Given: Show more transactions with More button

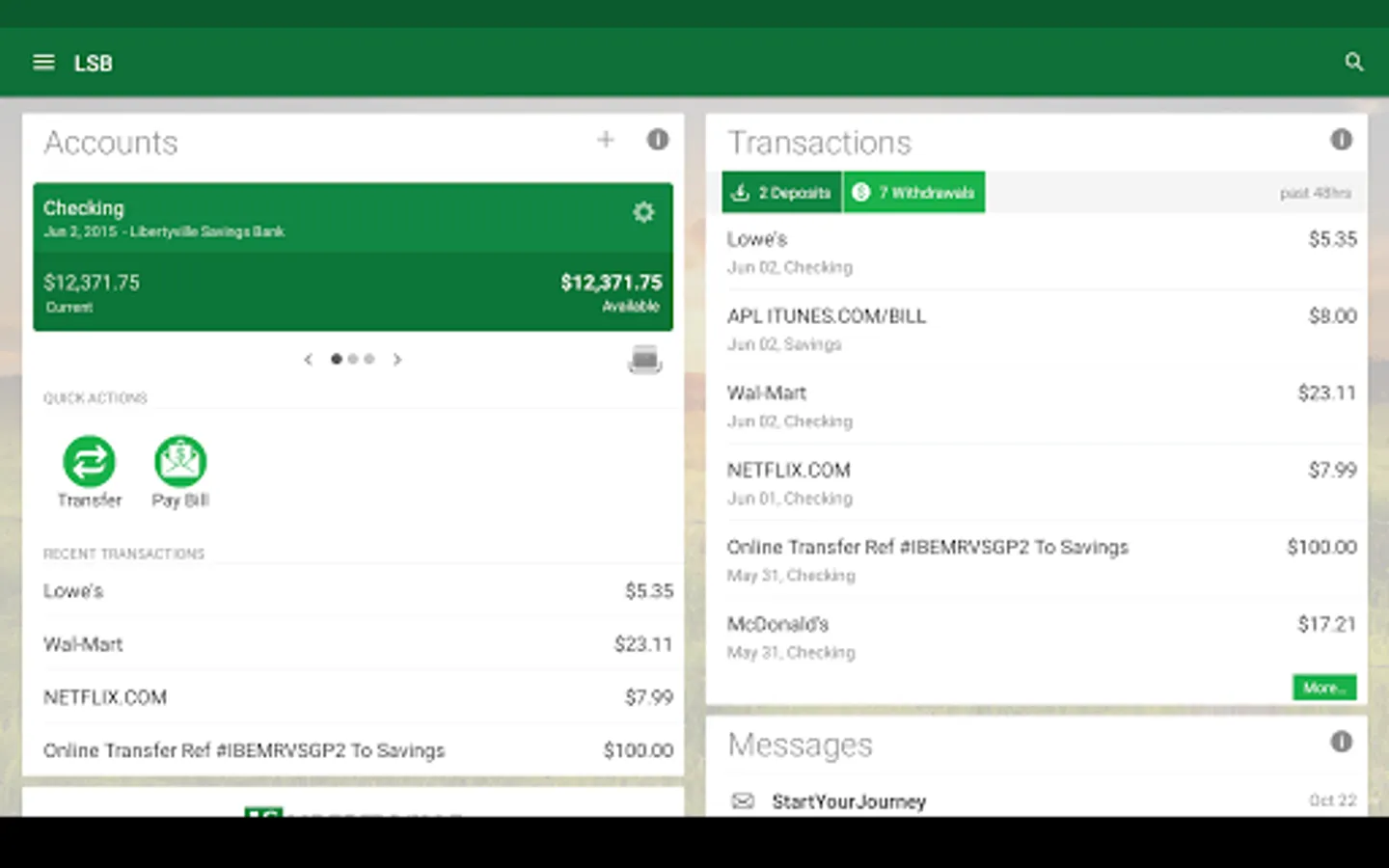Looking at the screenshot, I should pos(1324,688).
